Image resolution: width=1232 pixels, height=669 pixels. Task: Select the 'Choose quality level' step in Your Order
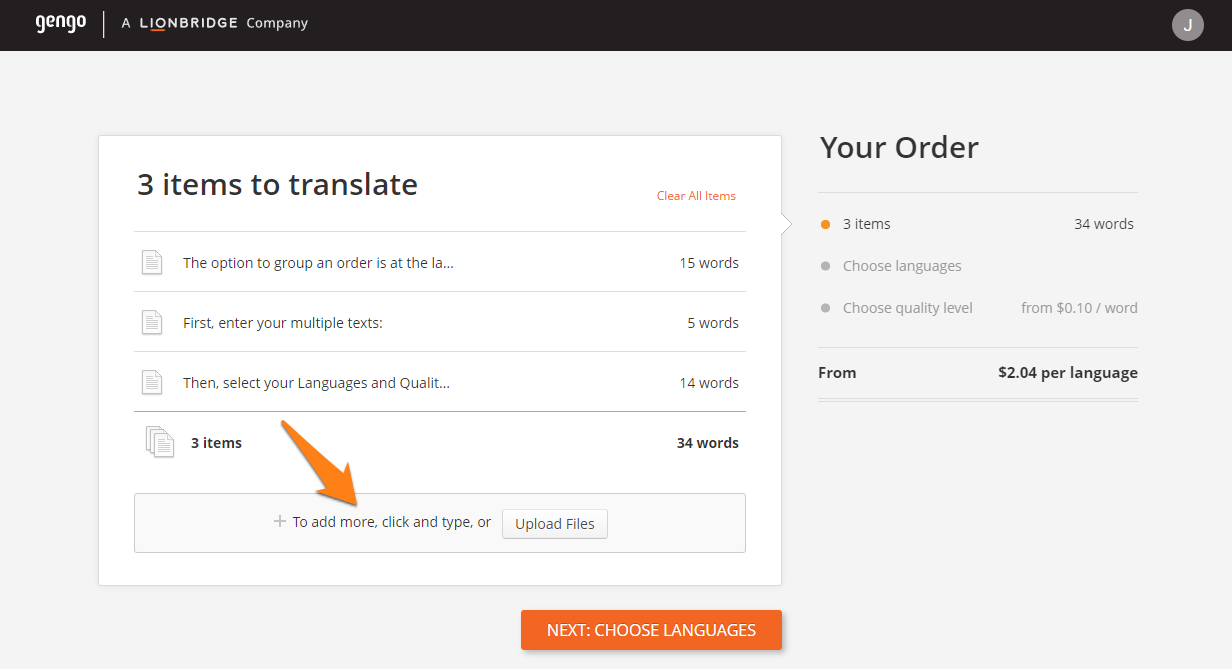(908, 308)
